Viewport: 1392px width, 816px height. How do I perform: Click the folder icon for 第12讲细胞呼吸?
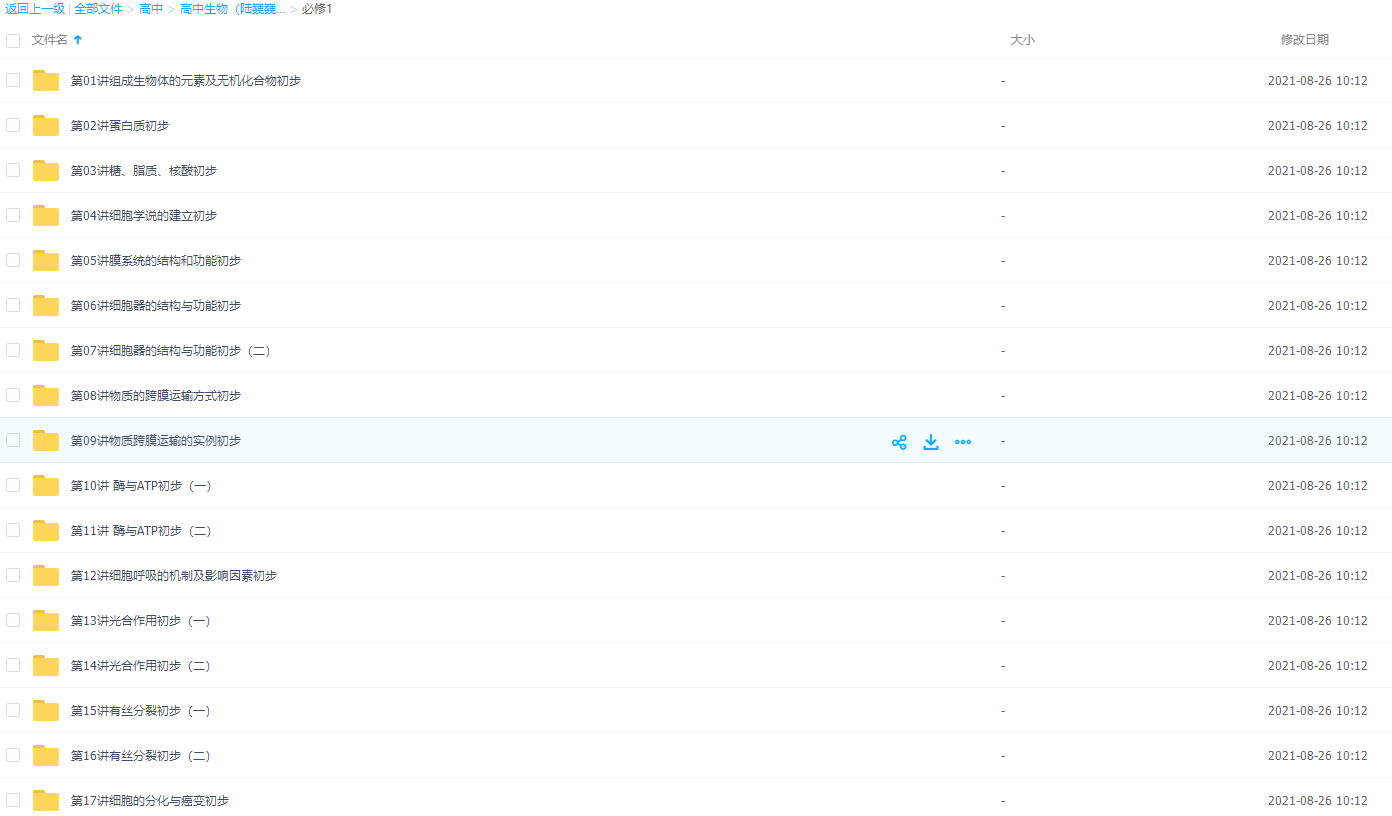coord(46,576)
